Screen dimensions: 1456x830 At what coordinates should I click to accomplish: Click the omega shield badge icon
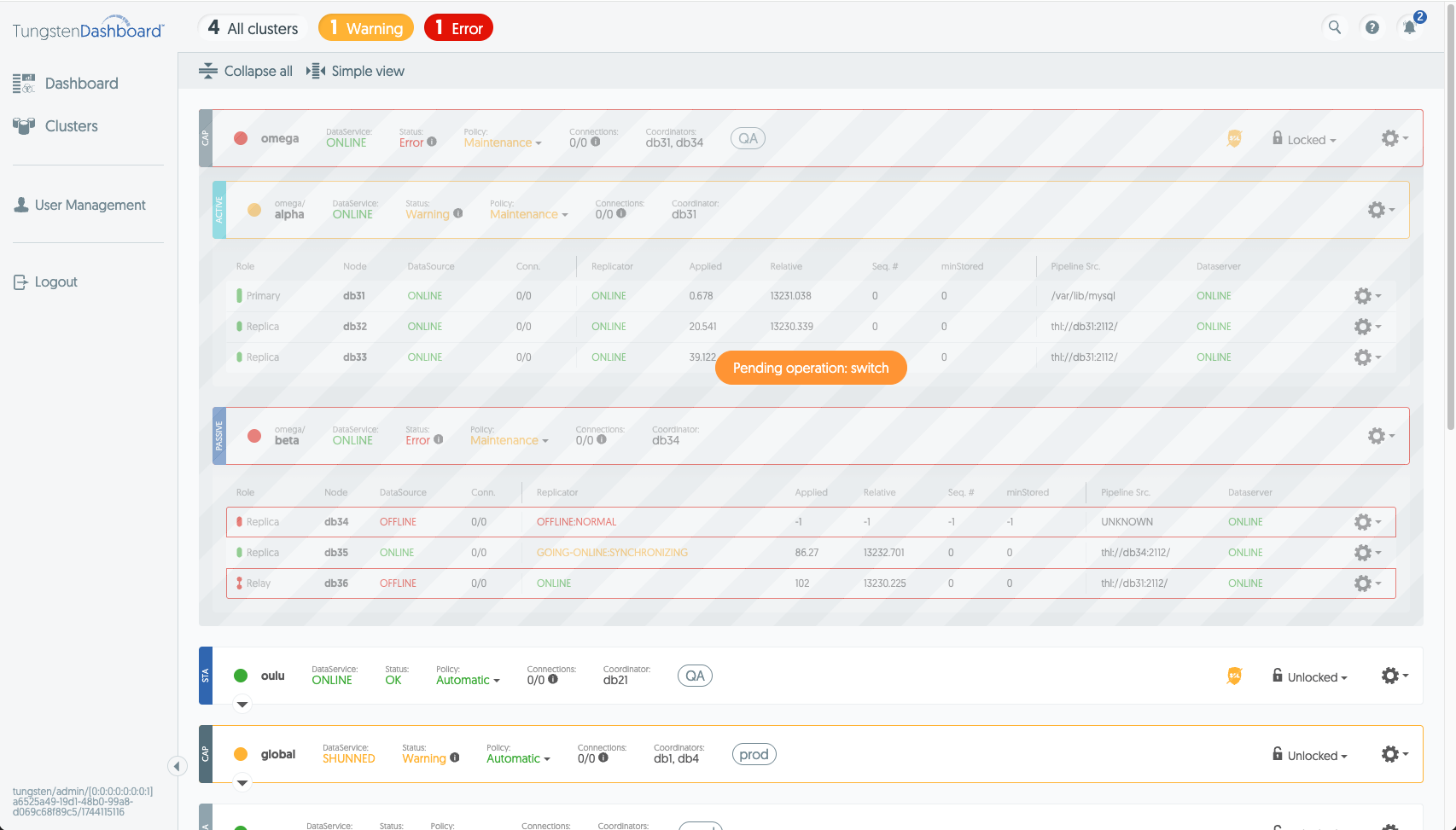coord(1234,138)
